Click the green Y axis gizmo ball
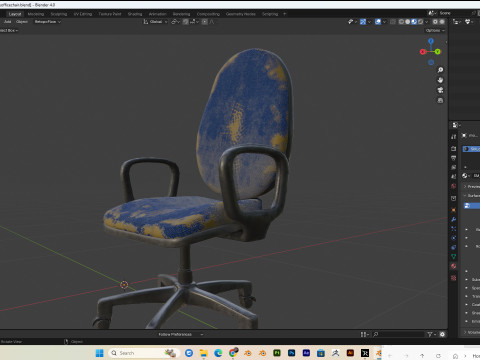 click(x=438, y=52)
